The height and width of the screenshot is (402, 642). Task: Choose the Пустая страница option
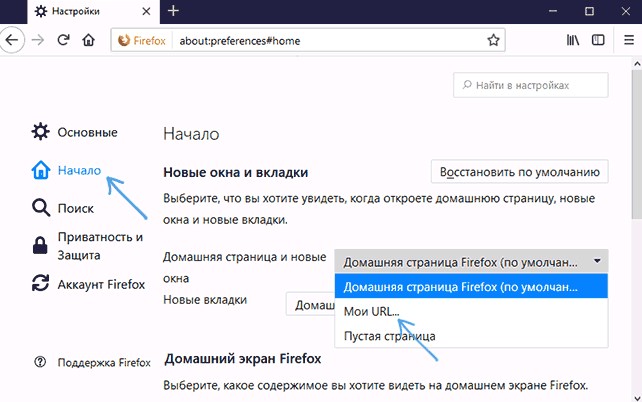point(471,336)
